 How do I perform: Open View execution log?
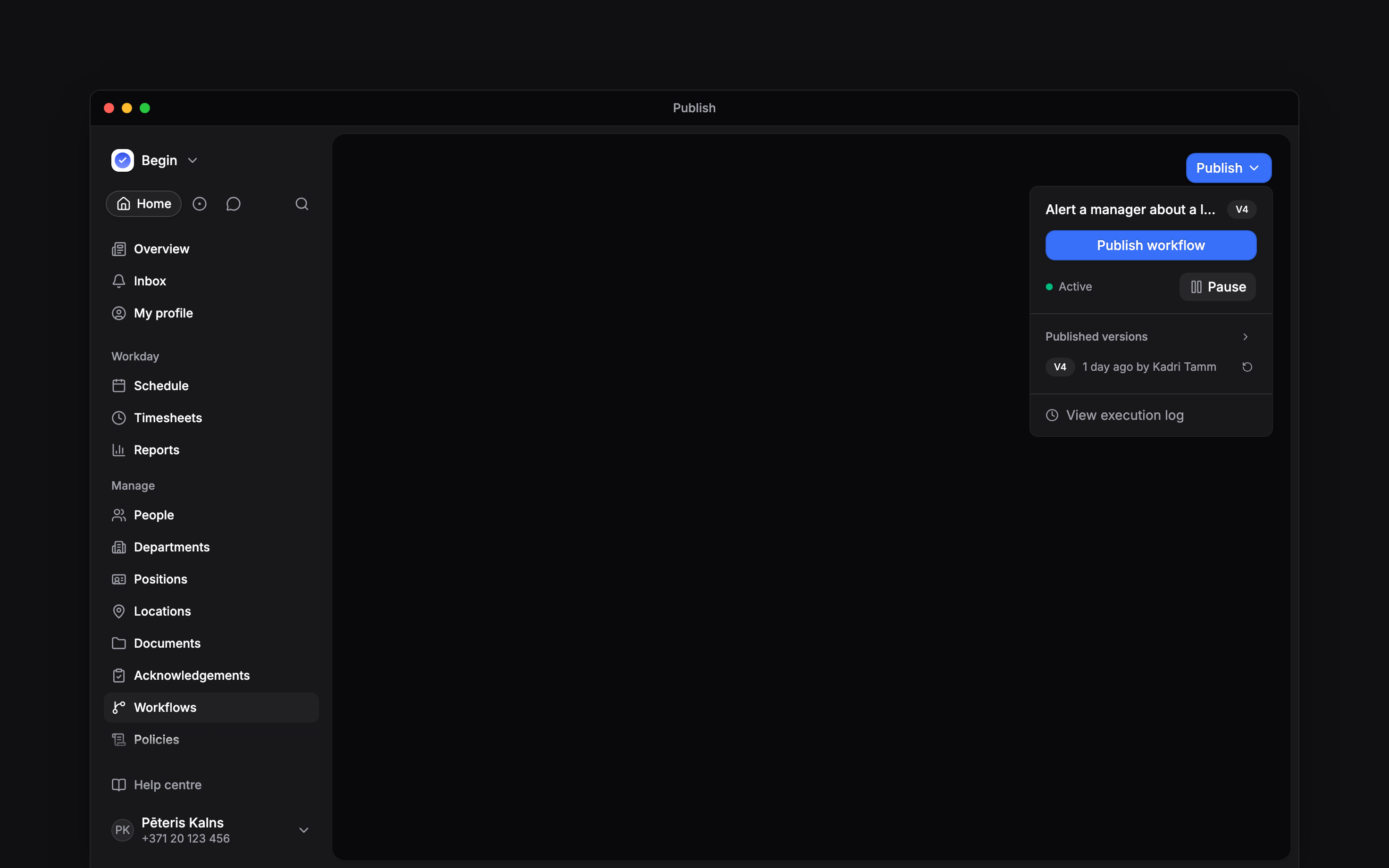click(x=1151, y=415)
